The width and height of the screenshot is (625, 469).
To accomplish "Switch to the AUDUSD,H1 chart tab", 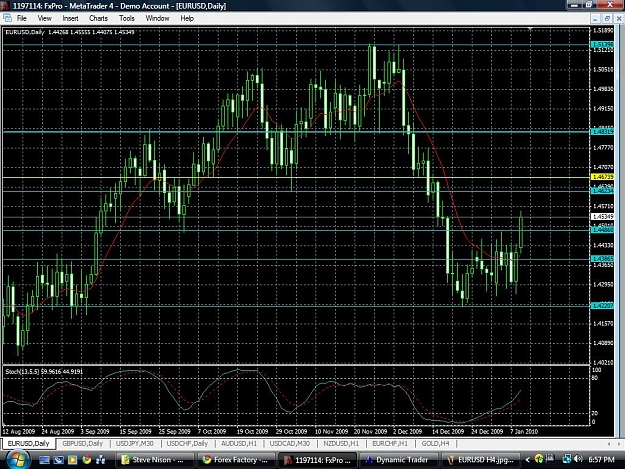I will tap(239, 443).
